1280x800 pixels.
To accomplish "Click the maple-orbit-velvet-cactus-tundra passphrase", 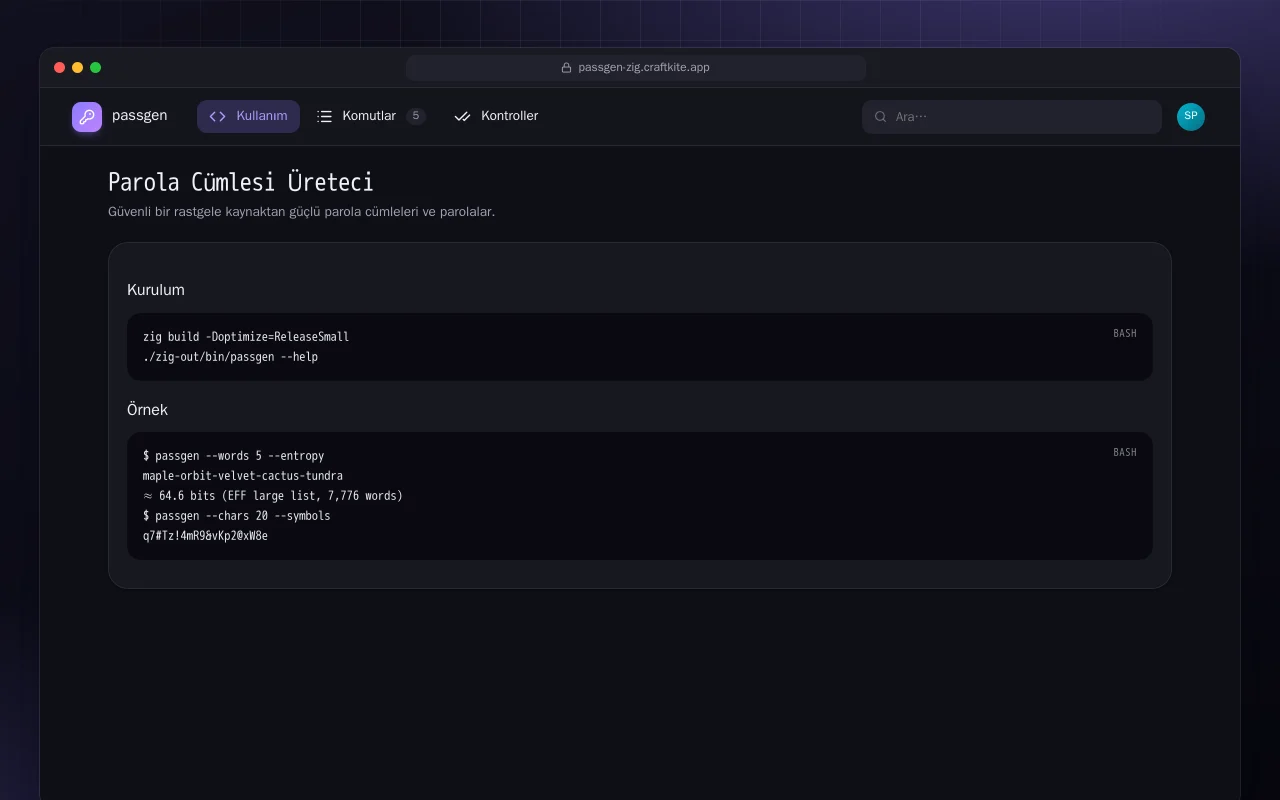I will pos(243,476).
